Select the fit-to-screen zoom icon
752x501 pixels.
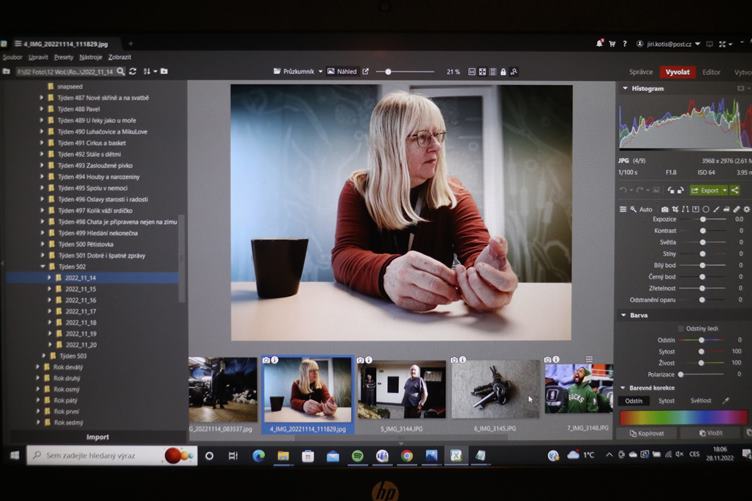[x=482, y=72]
